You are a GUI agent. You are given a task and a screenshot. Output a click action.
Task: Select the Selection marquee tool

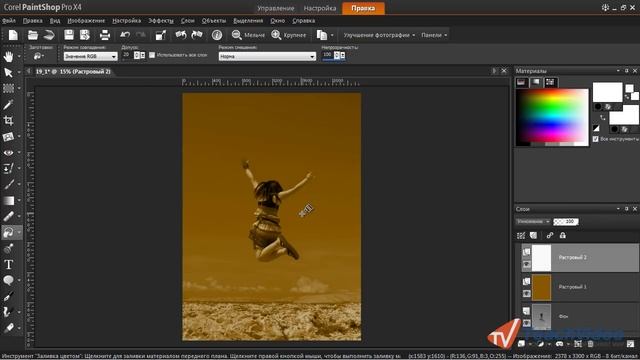pyautogui.click(x=8, y=88)
